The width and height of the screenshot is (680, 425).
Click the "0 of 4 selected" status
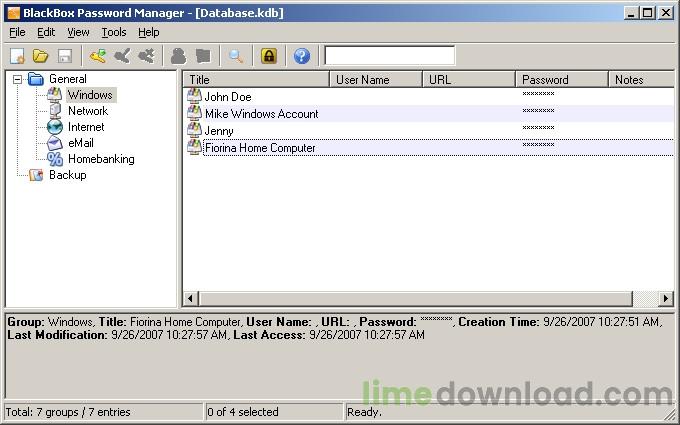click(x=243, y=412)
